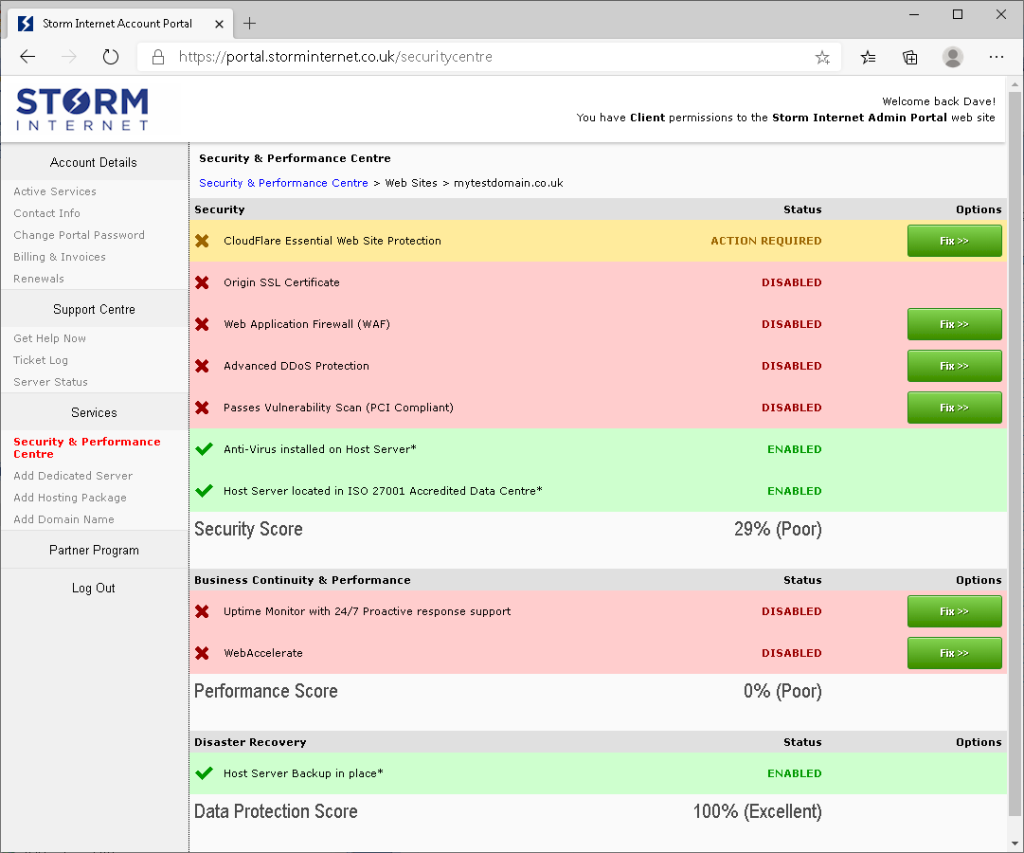
Task: Click the ACTION REQUIRED status text
Action: click(766, 241)
